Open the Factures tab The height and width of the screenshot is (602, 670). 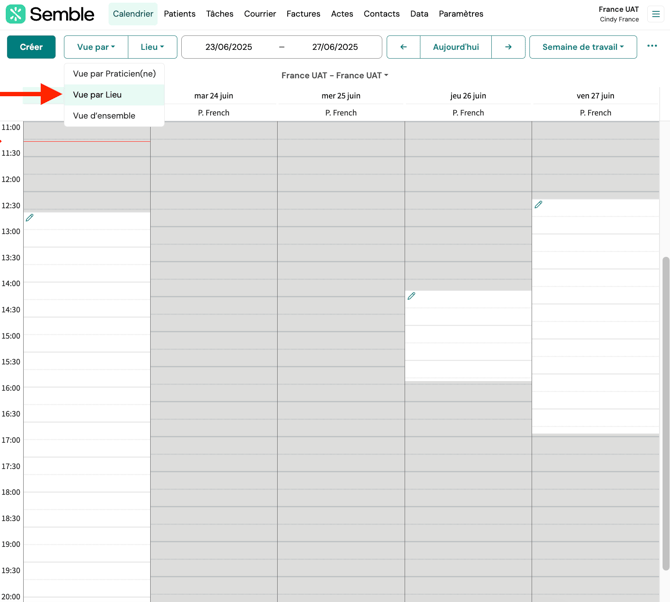click(x=303, y=14)
